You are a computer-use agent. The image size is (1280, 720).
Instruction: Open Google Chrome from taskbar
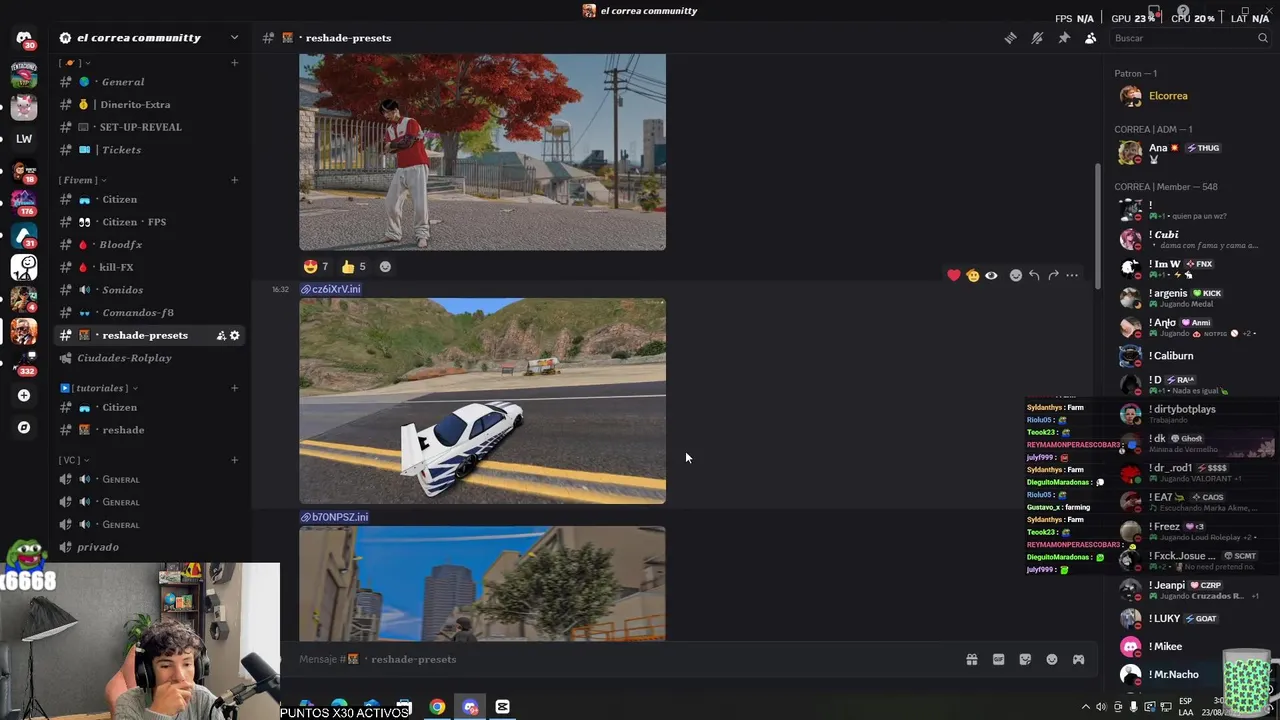(437, 707)
